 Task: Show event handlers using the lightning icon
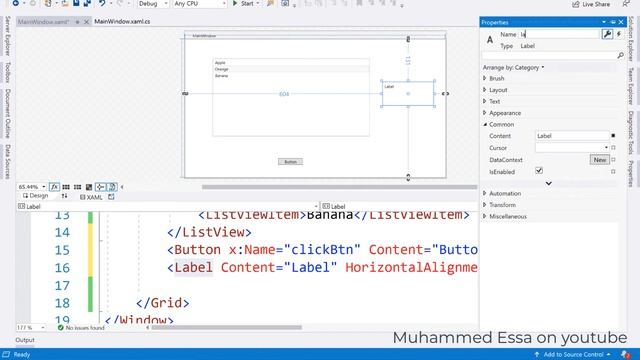pos(619,34)
